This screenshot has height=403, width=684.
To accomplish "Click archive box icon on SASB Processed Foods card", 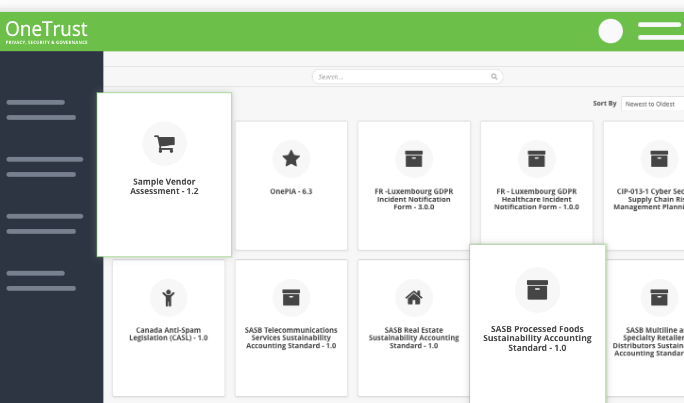I will point(537,290).
